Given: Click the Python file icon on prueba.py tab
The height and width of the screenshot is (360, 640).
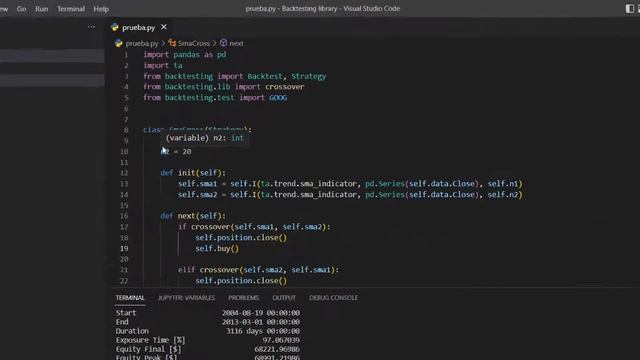Looking at the screenshot, I should (x=115, y=27).
